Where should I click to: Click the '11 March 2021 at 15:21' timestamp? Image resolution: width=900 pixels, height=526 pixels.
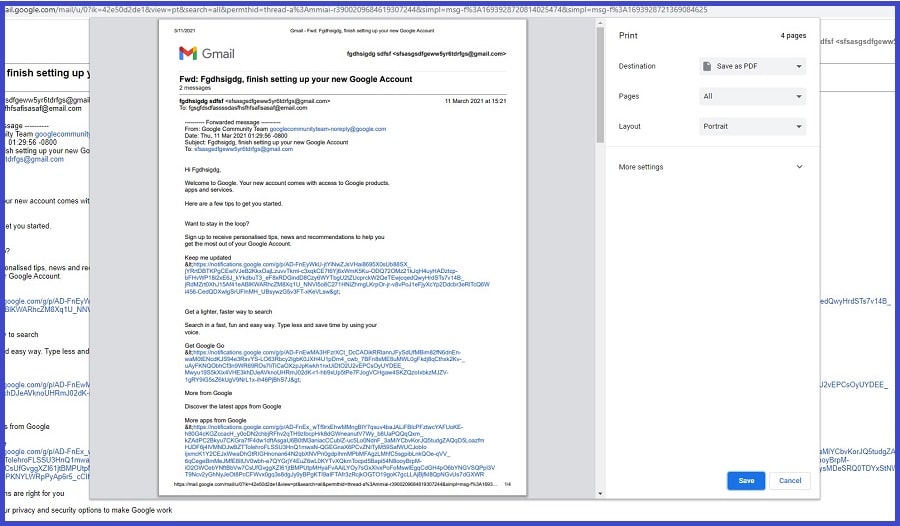pyautogui.click(x=475, y=101)
